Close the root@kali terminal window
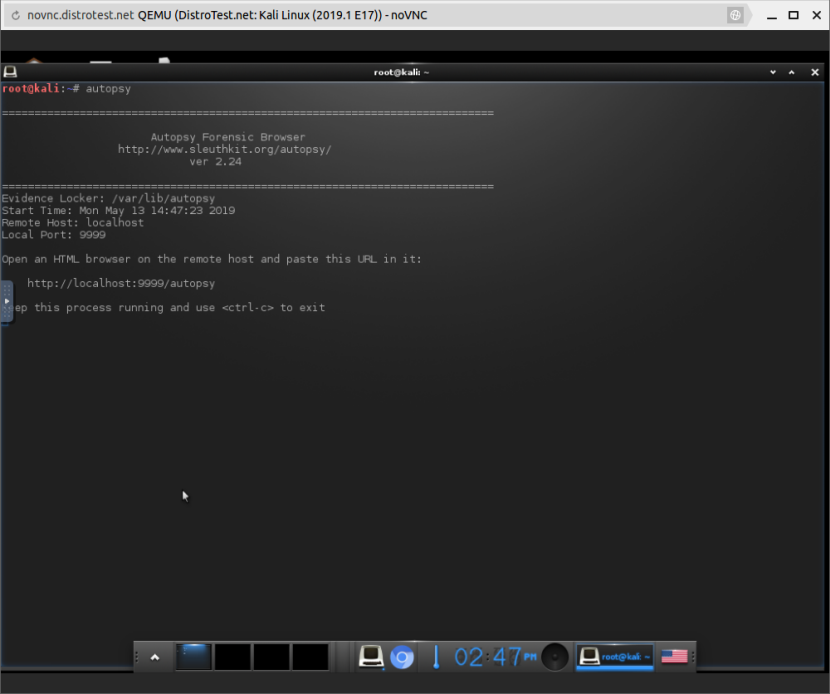Image resolution: width=830 pixels, height=694 pixels. tap(815, 72)
